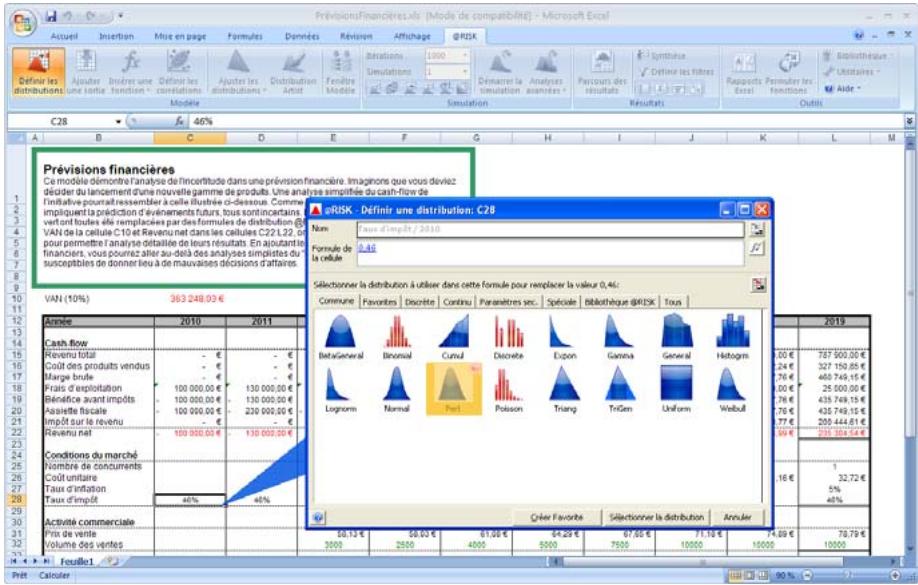Click the Histogrm distribution icon

732,332
